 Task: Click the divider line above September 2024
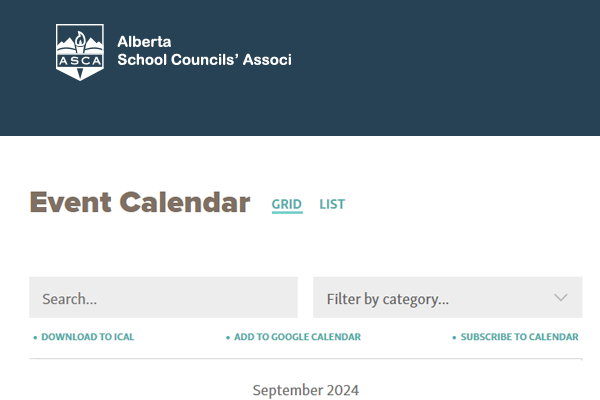click(305, 358)
